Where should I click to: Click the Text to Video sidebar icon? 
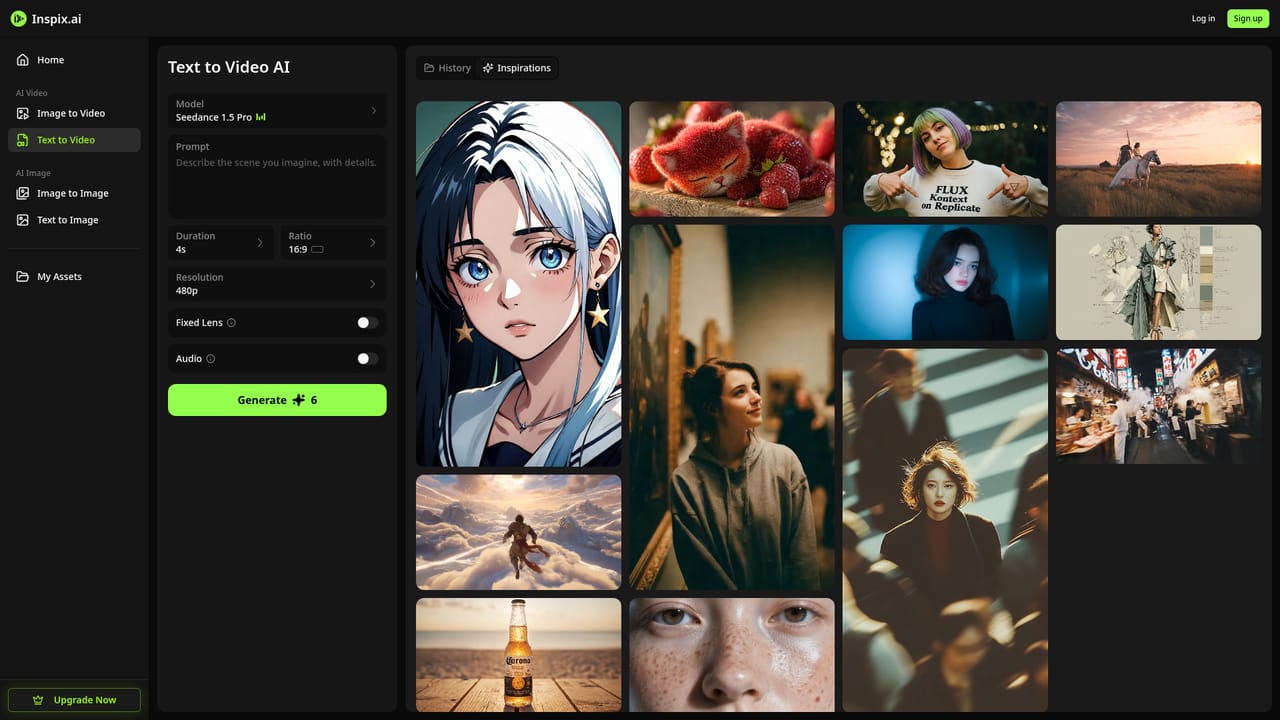coord(23,140)
